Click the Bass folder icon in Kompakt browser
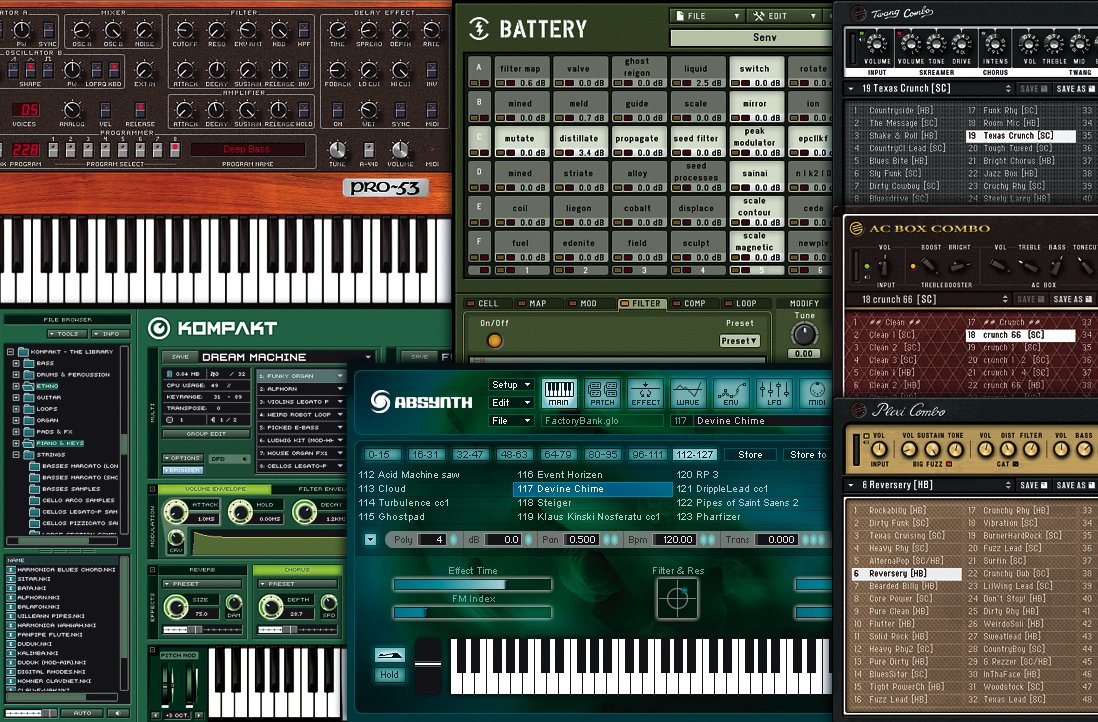The height and width of the screenshot is (722, 1098). (x=29, y=363)
